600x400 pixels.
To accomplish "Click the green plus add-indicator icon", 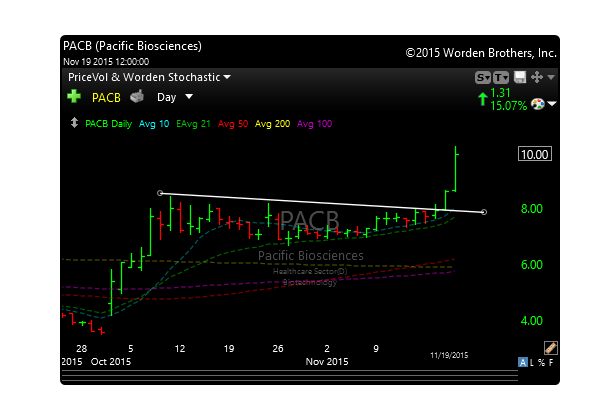I will pos(74,96).
